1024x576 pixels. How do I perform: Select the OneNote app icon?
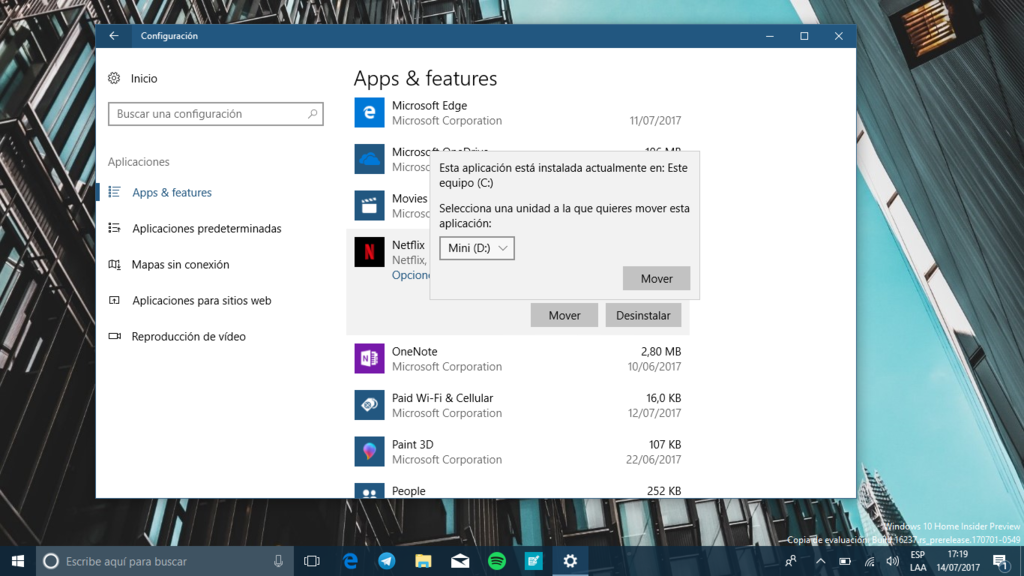coord(369,359)
